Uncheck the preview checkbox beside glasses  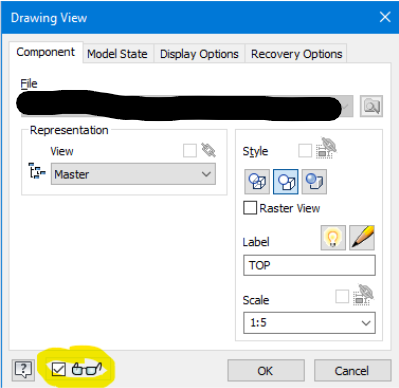pos(59,369)
